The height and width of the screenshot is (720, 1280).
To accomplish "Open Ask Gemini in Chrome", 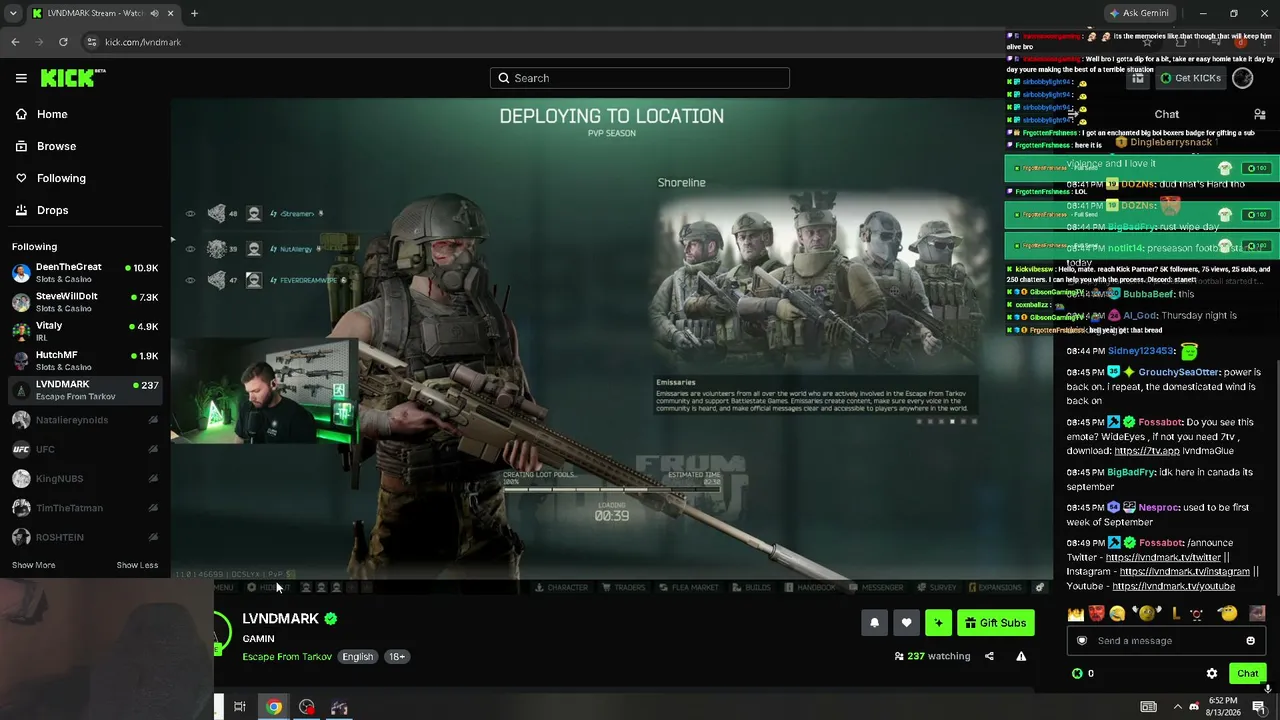I will coord(1138,13).
